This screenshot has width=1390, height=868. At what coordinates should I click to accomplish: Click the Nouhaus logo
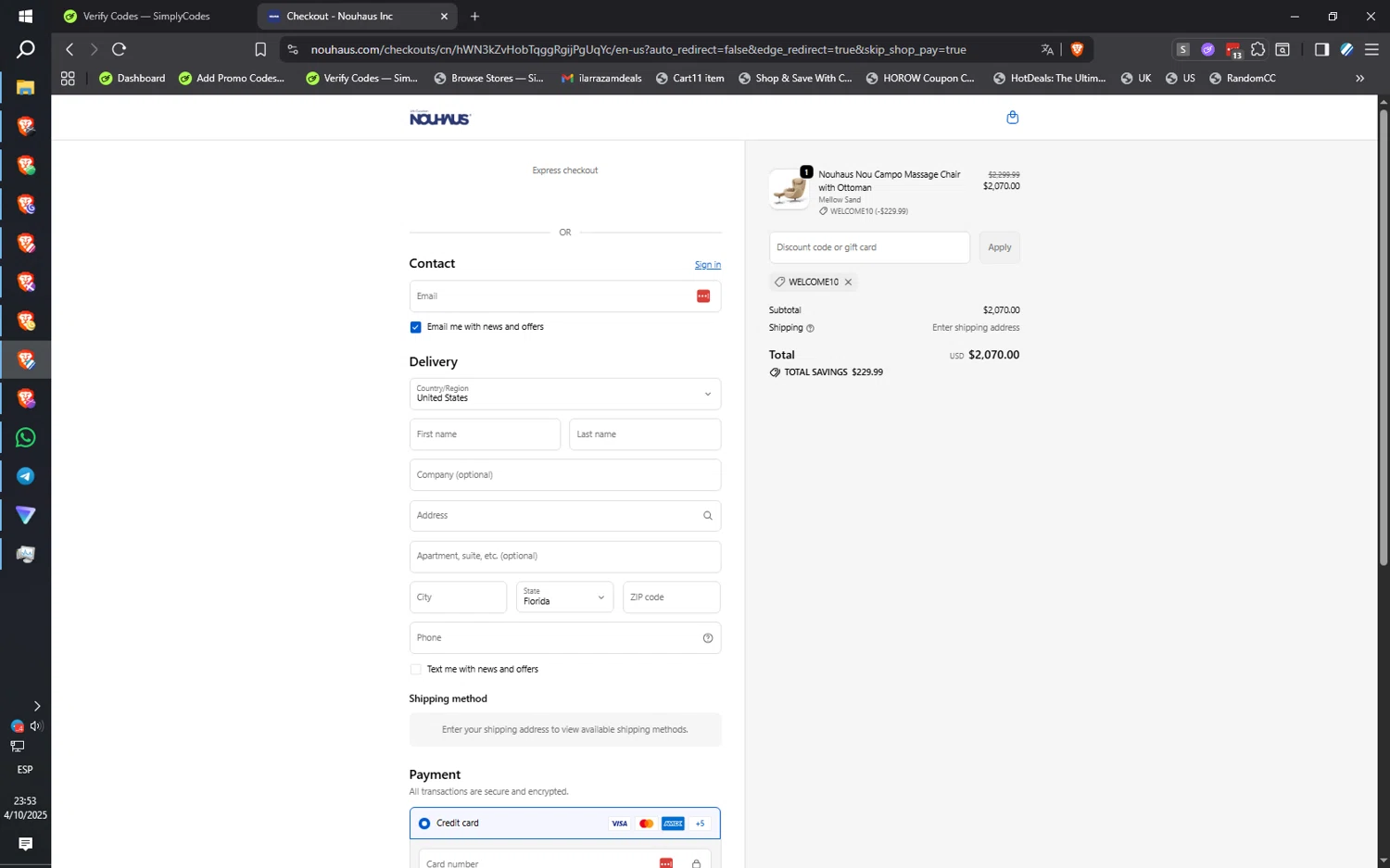pos(440,118)
